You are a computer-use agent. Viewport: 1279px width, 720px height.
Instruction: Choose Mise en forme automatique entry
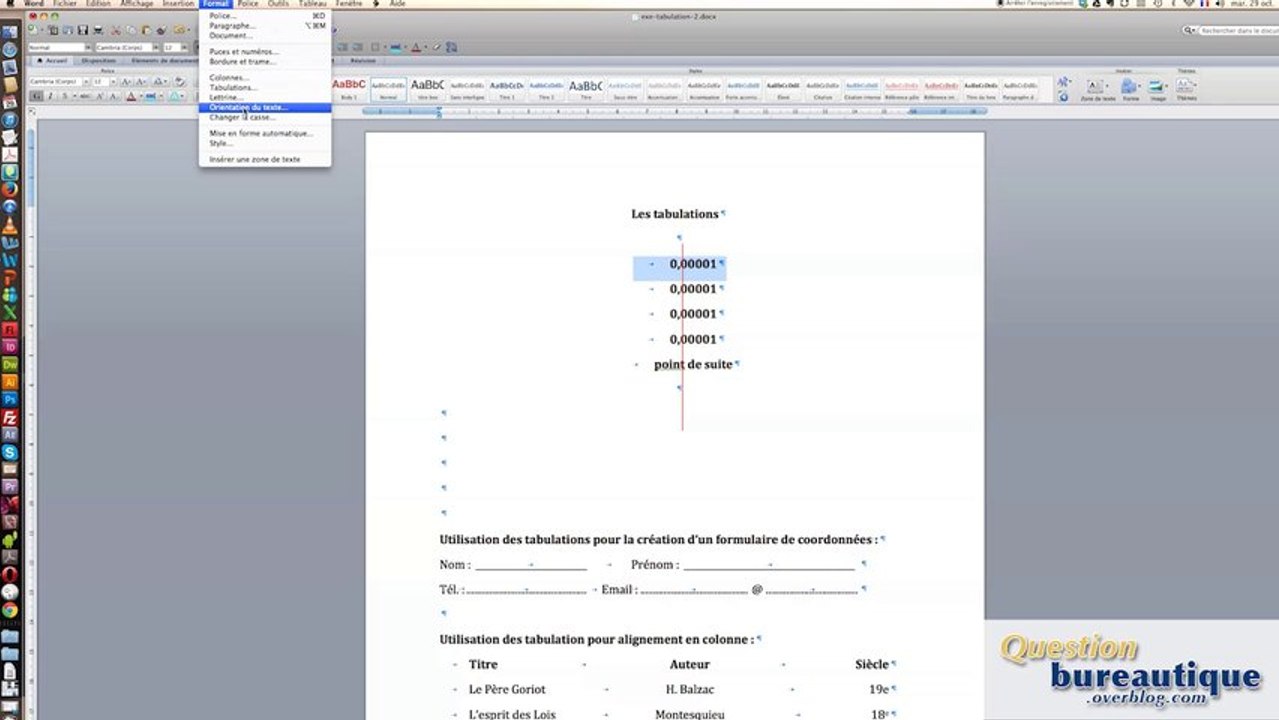click(265, 133)
